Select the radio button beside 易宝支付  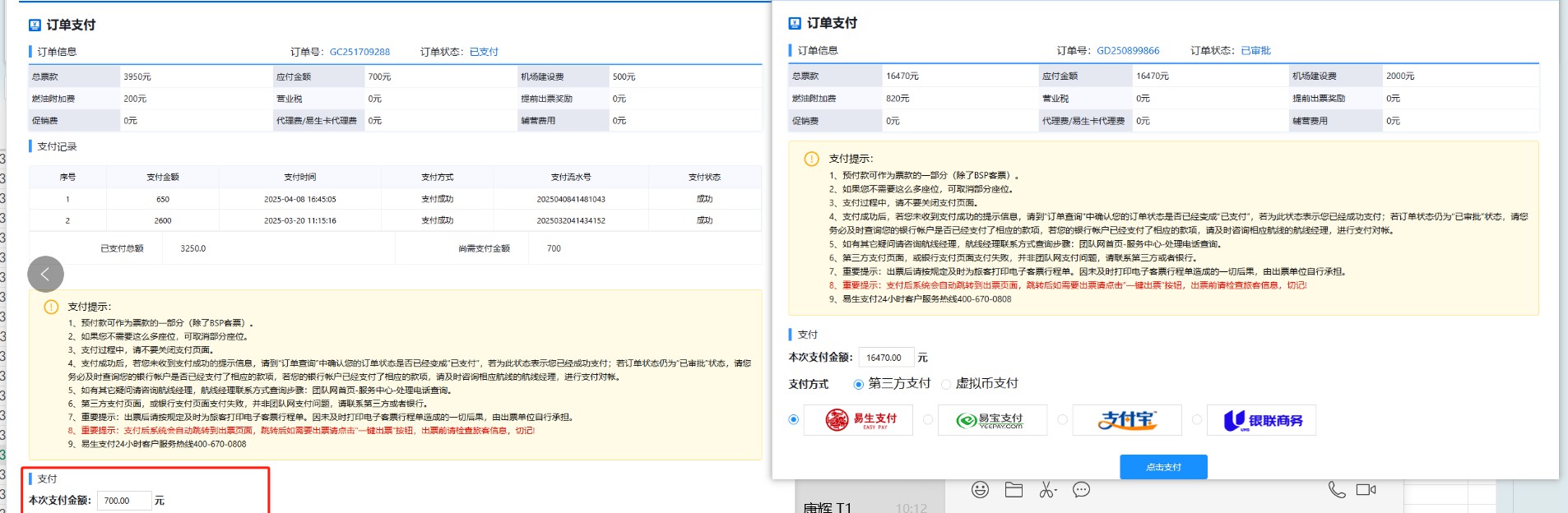click(x=928, y=420)
